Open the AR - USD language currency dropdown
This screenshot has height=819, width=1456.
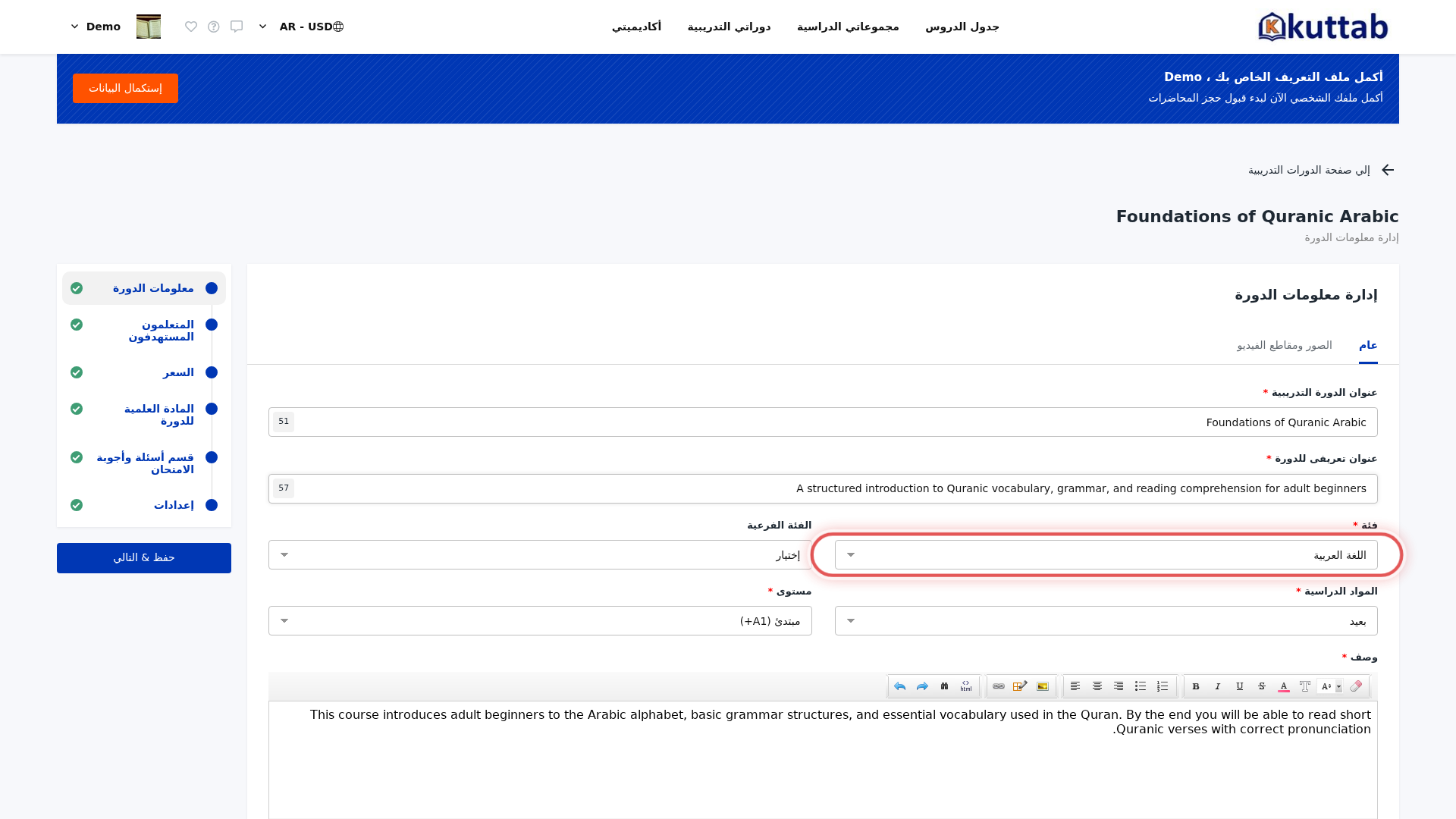click(x=301, y=27)
